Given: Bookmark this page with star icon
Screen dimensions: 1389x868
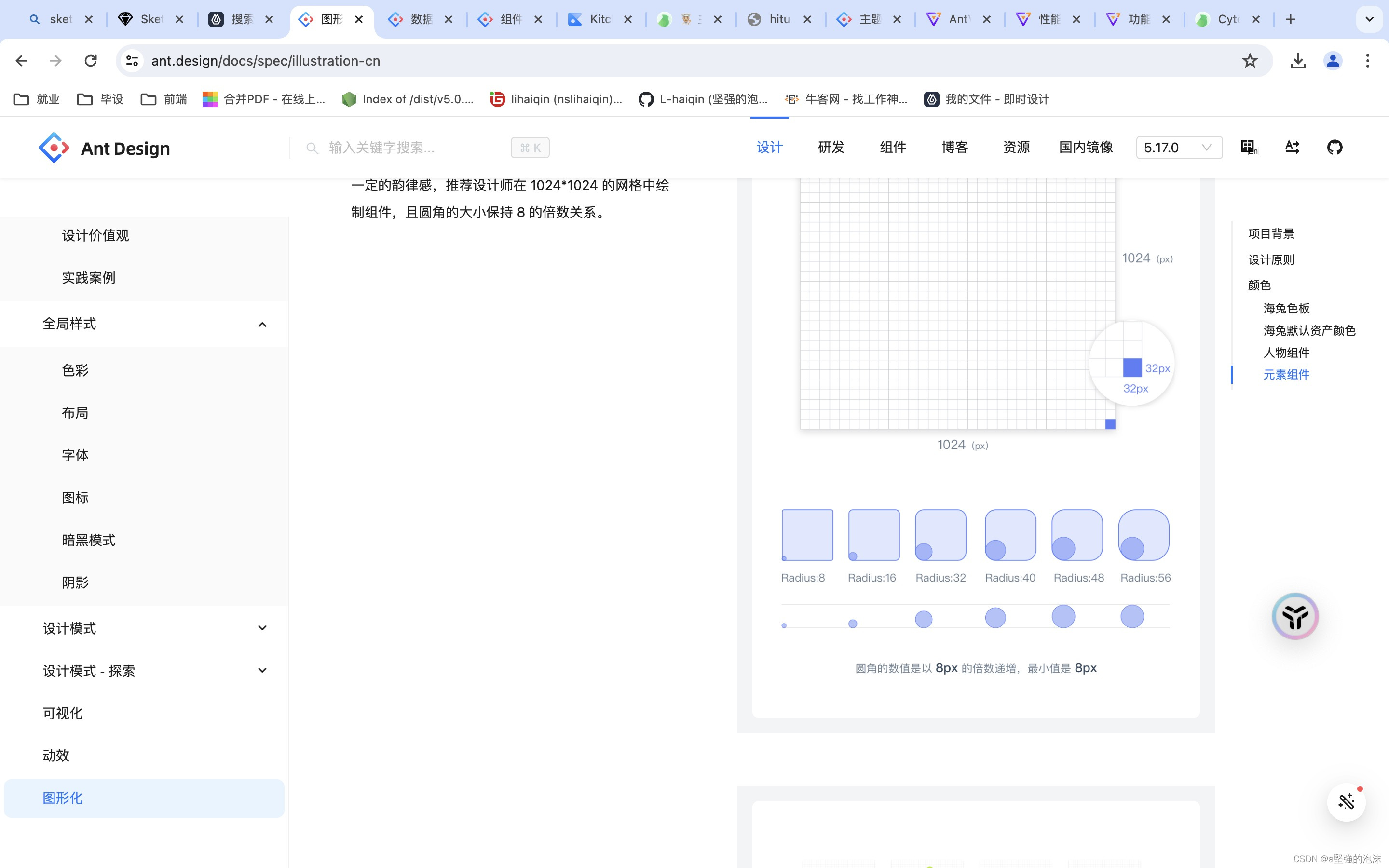Looking at the screenshot, I should (1250, 60).
